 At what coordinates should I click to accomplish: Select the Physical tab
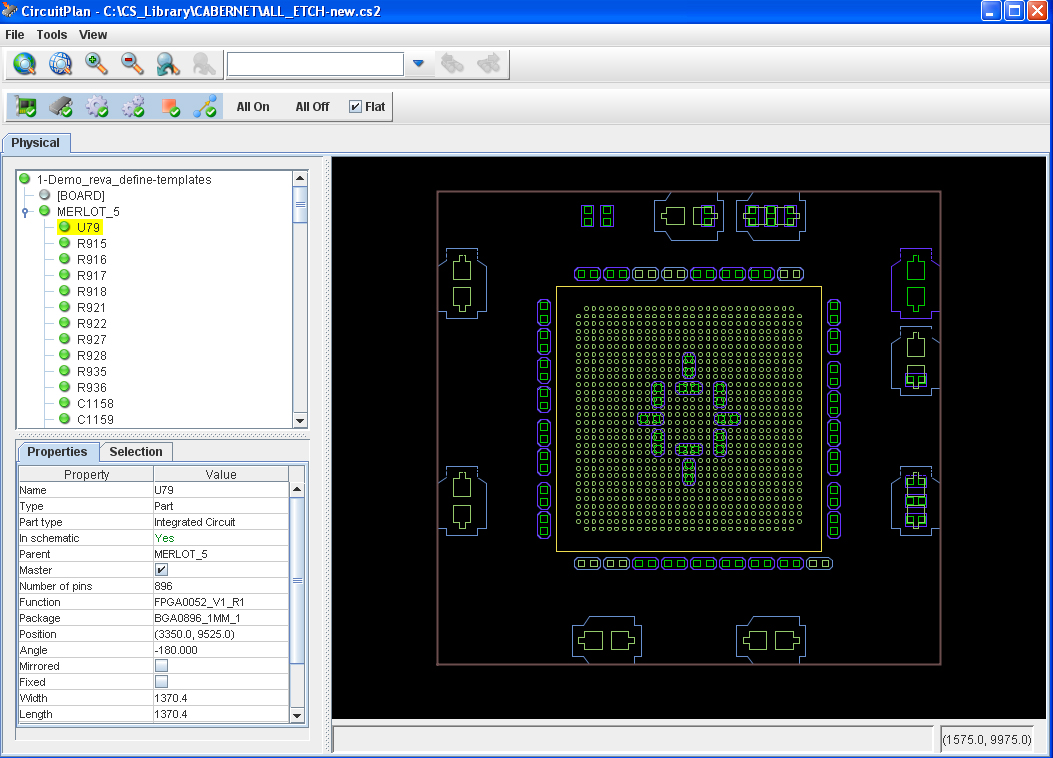pyautogui.click(x=36, y=143)
